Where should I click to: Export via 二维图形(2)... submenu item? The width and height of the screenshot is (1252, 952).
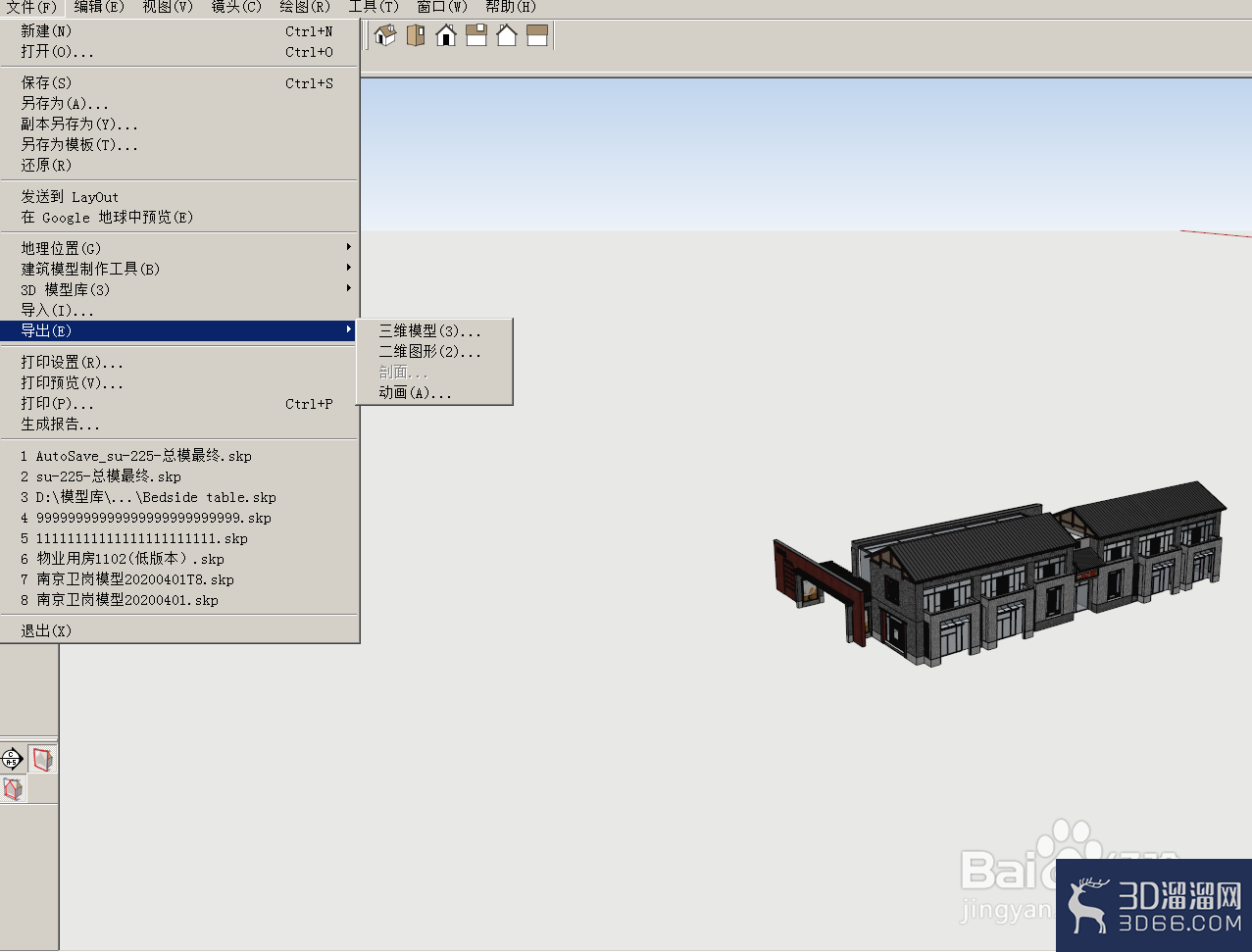[434, 352]
